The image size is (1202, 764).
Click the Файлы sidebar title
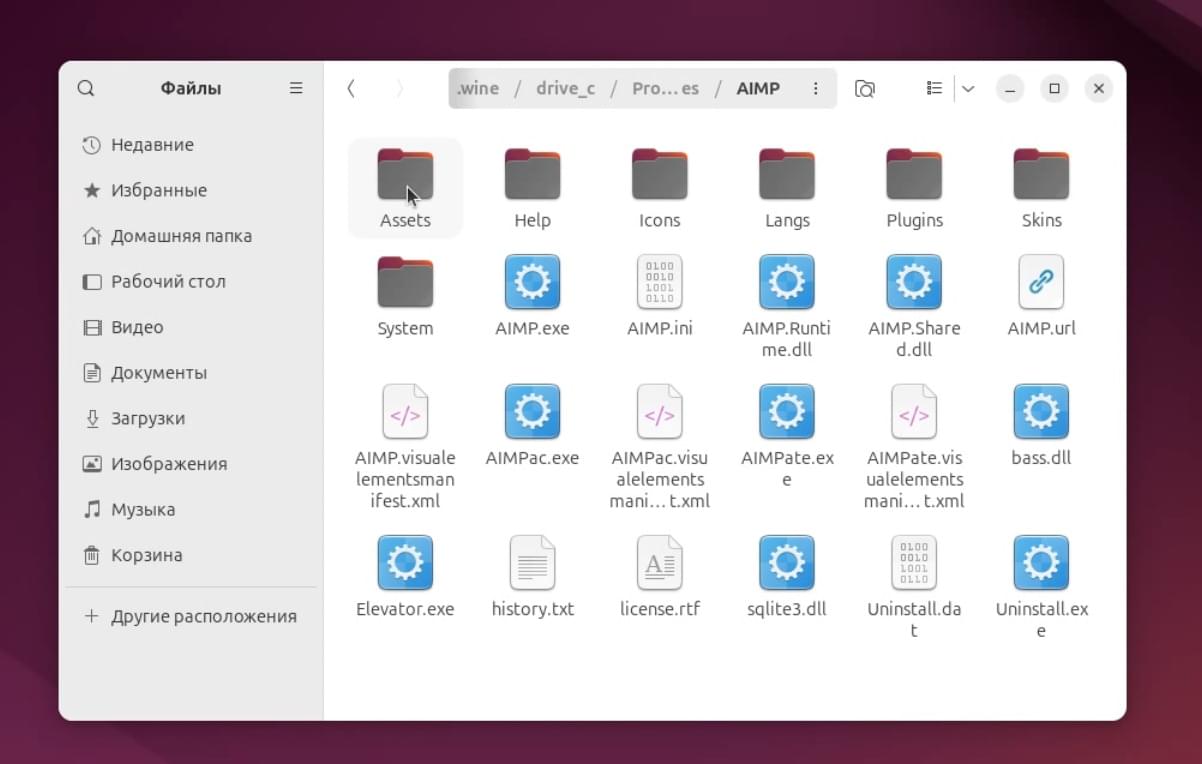tap(191, 88)
